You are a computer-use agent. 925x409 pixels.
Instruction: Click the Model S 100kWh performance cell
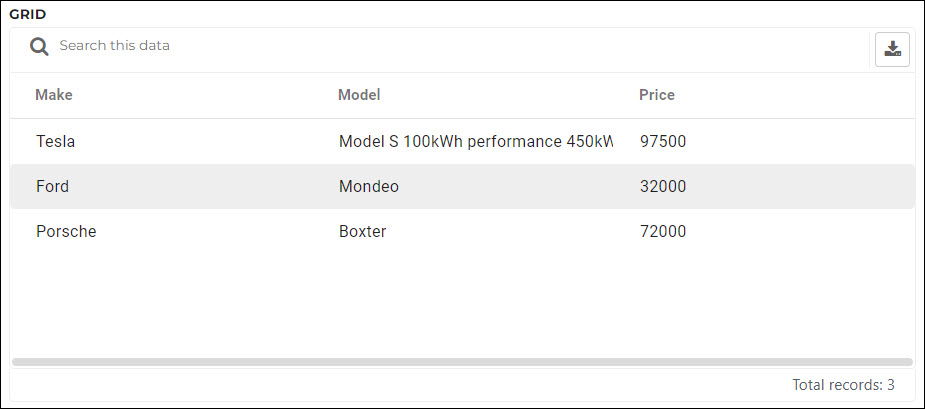point(475,142)
